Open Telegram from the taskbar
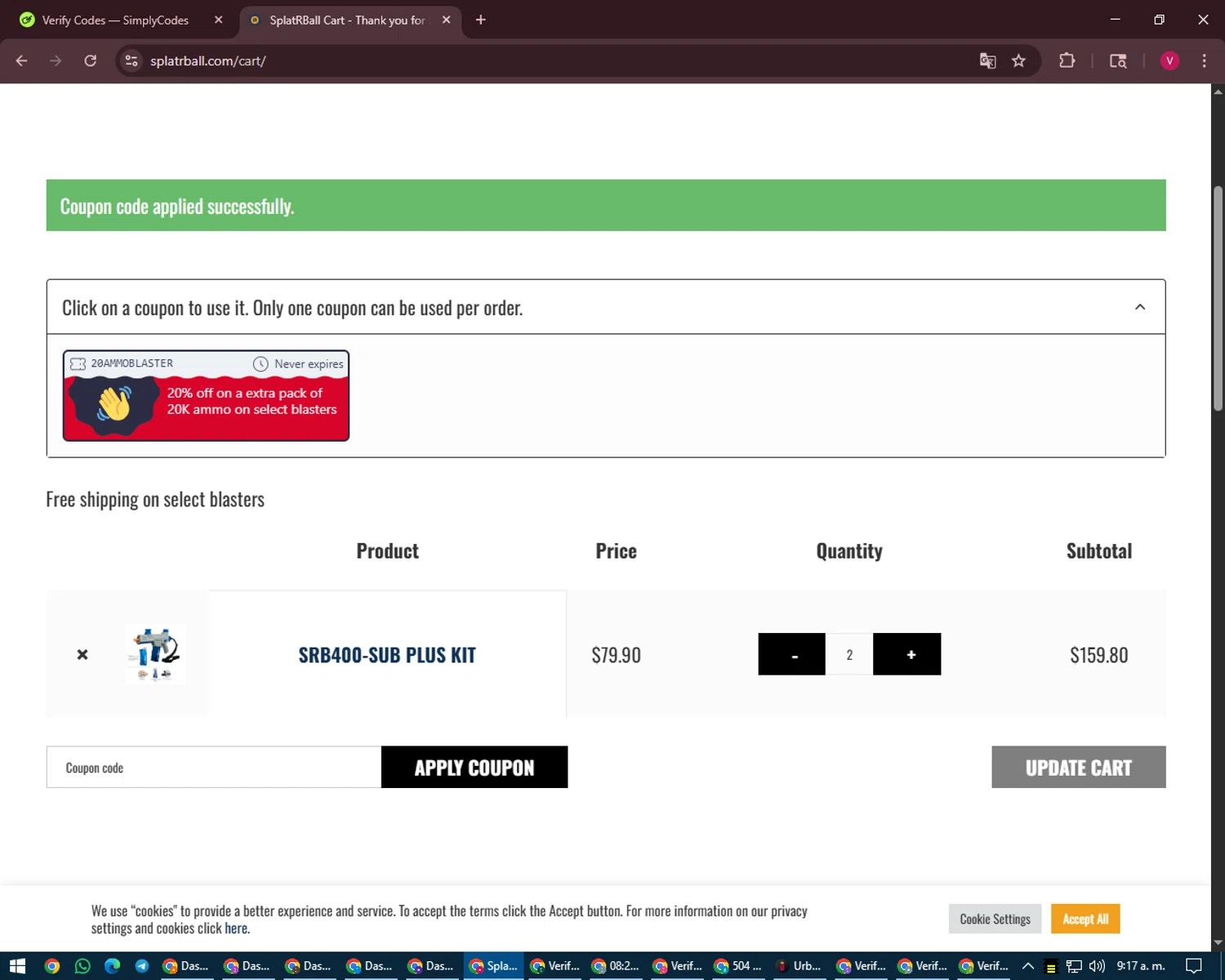 142,966
